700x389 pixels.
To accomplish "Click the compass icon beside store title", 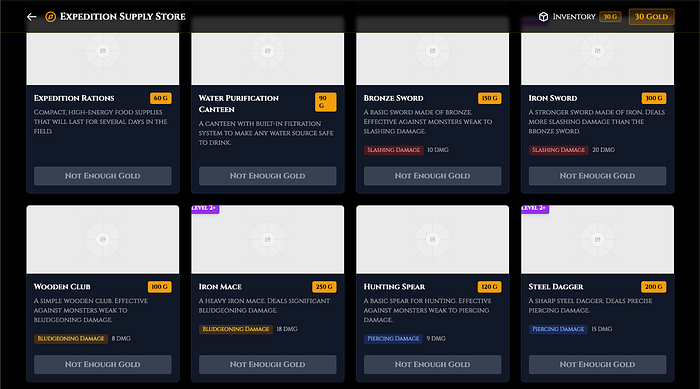I will pyautogui.click(x=50, y=17).
